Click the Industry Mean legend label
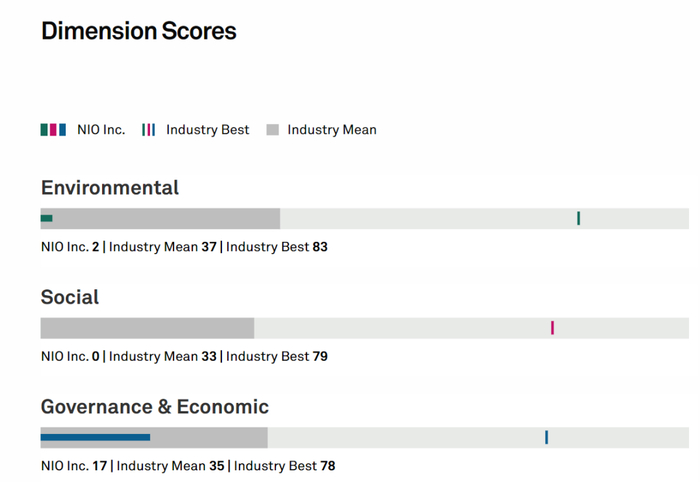The image size is (700, 482). coord(332,130)
